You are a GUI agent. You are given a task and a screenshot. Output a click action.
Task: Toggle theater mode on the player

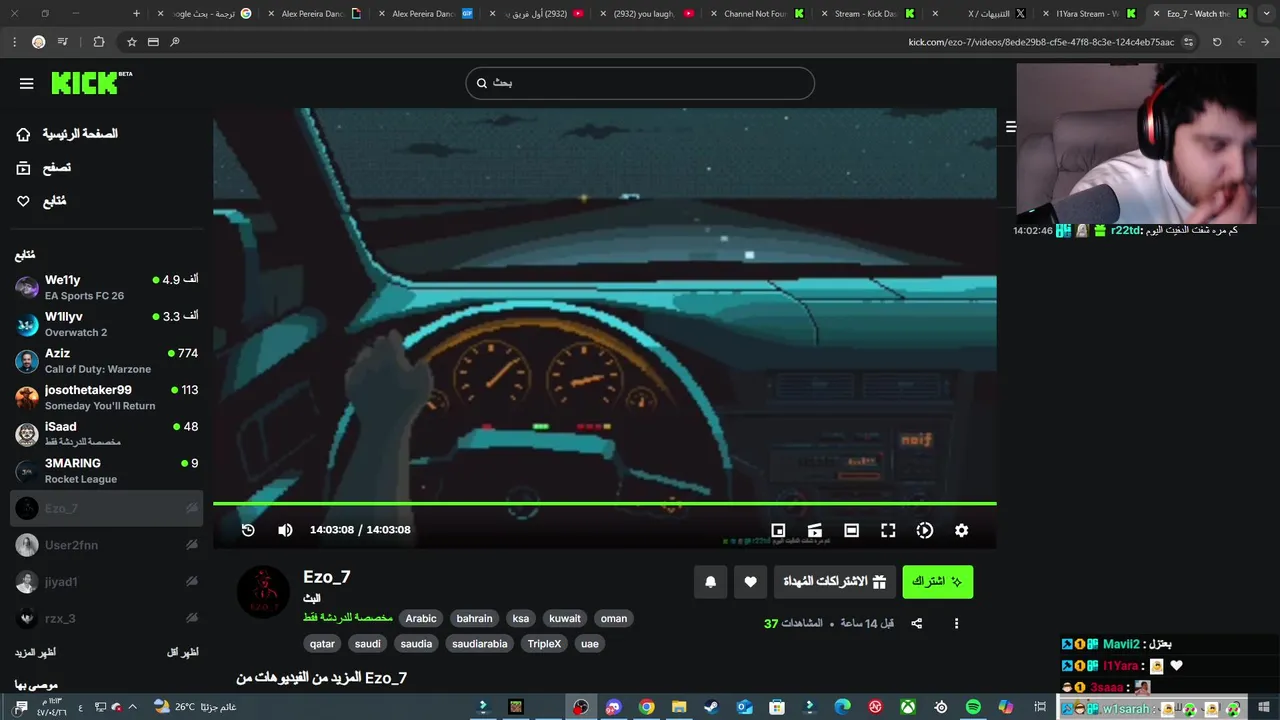pos(851,530)
